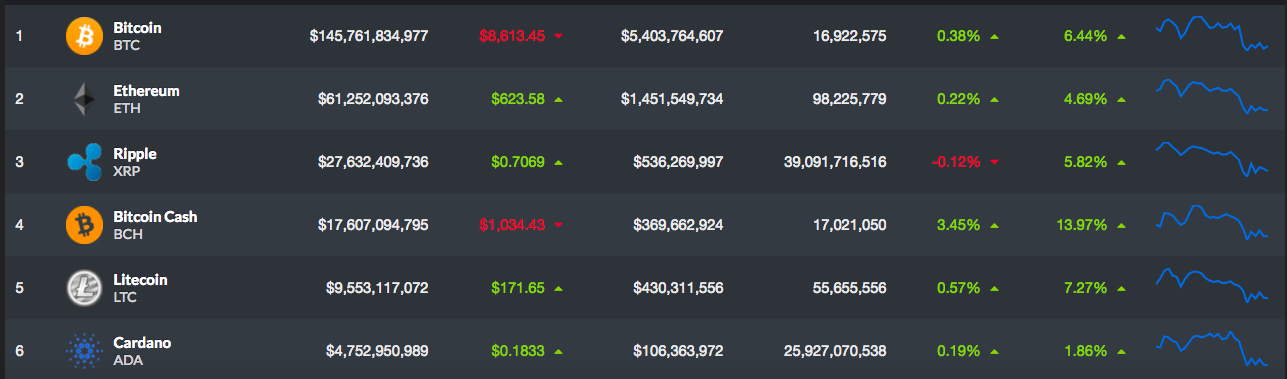The height and width of the screenshot is (379, 1287).
Task: Click the Bitcoin orange logo icon
Action: (x=84, y=36)
